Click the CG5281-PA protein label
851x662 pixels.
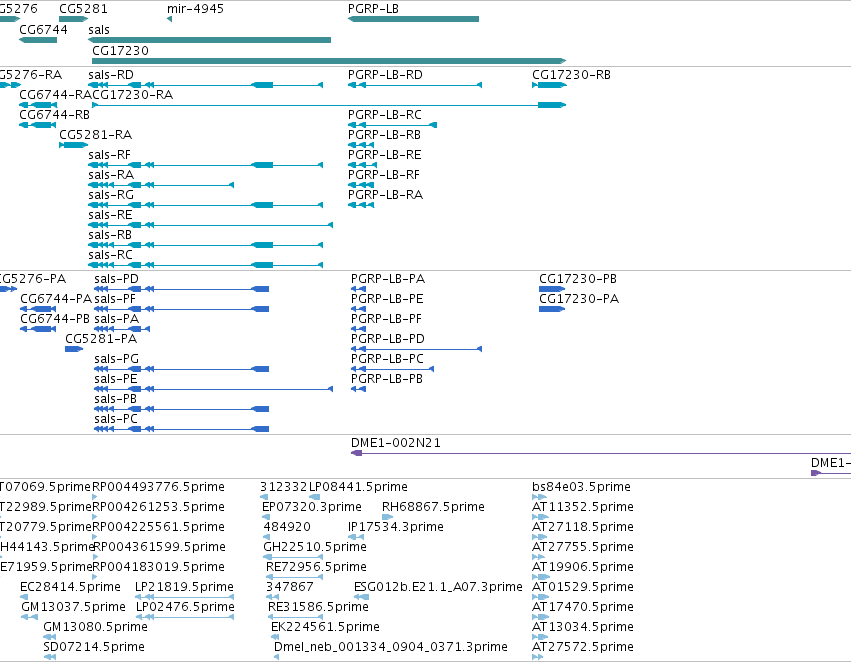[101, 339]
